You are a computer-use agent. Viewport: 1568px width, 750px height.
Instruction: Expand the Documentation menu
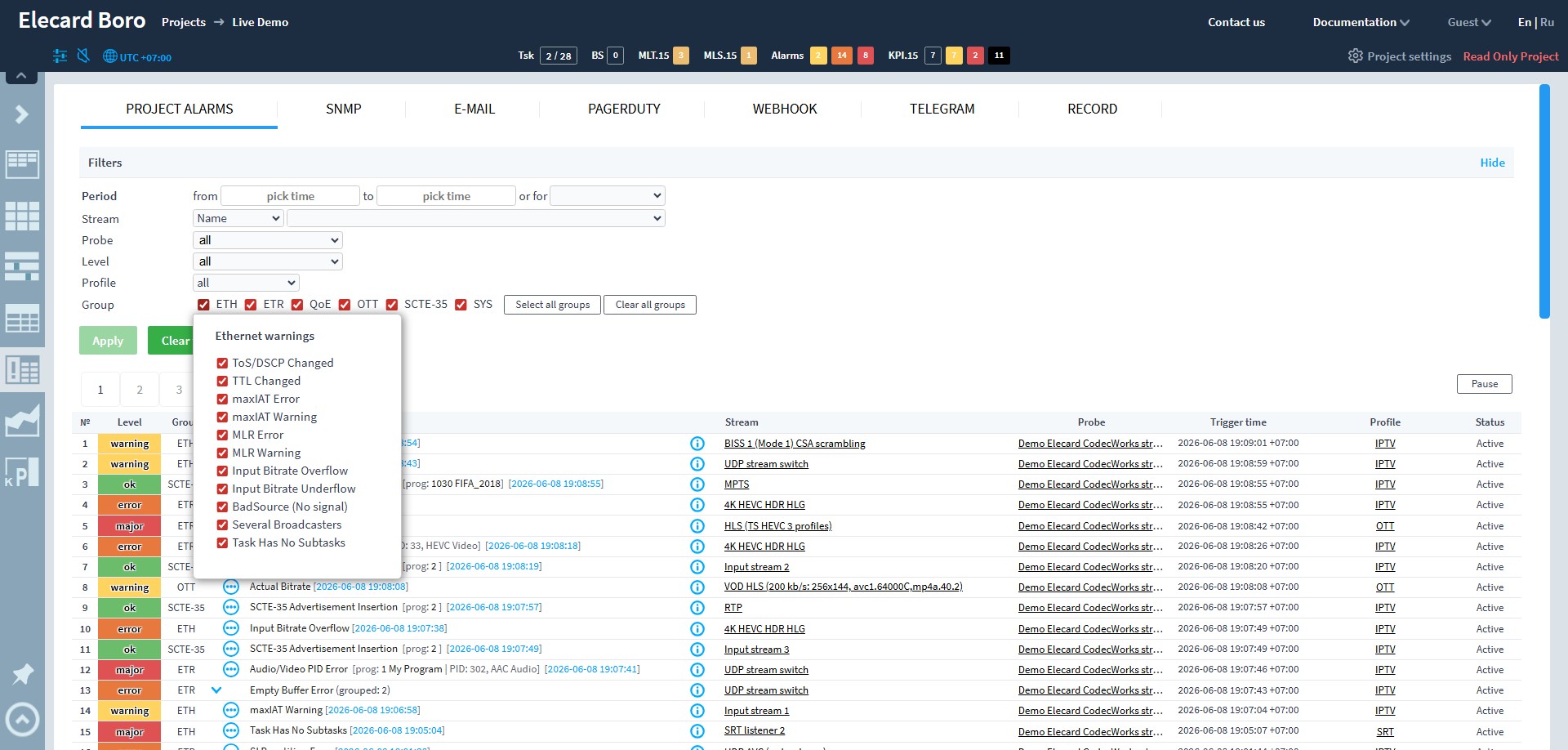click(x=1361, y=22)
